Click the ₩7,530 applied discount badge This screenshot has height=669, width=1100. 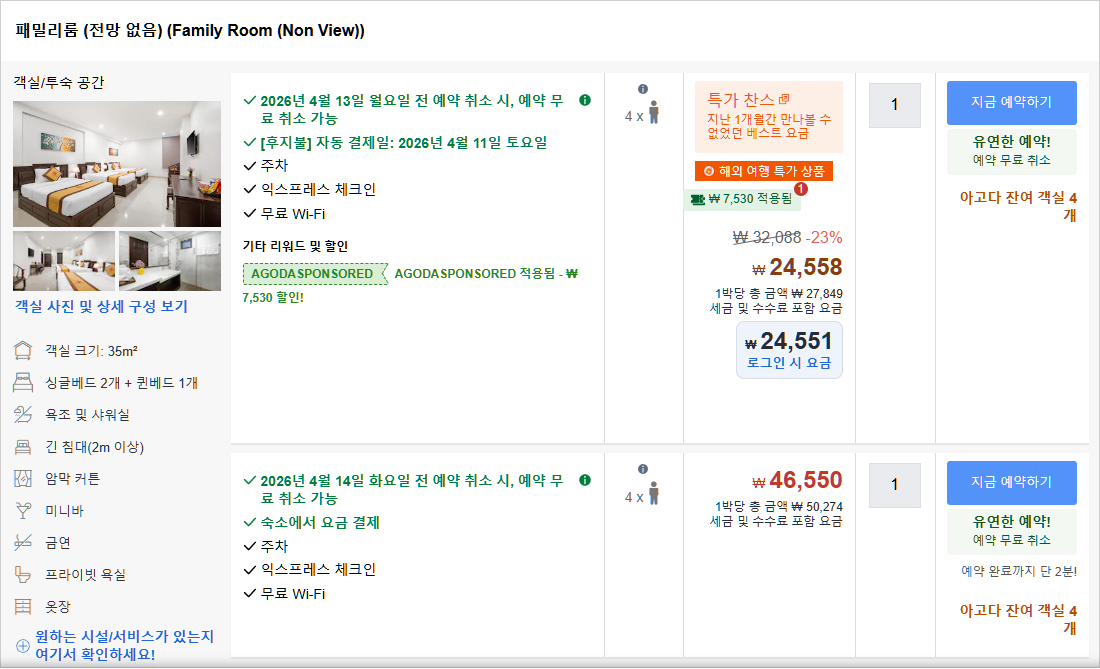741,199
